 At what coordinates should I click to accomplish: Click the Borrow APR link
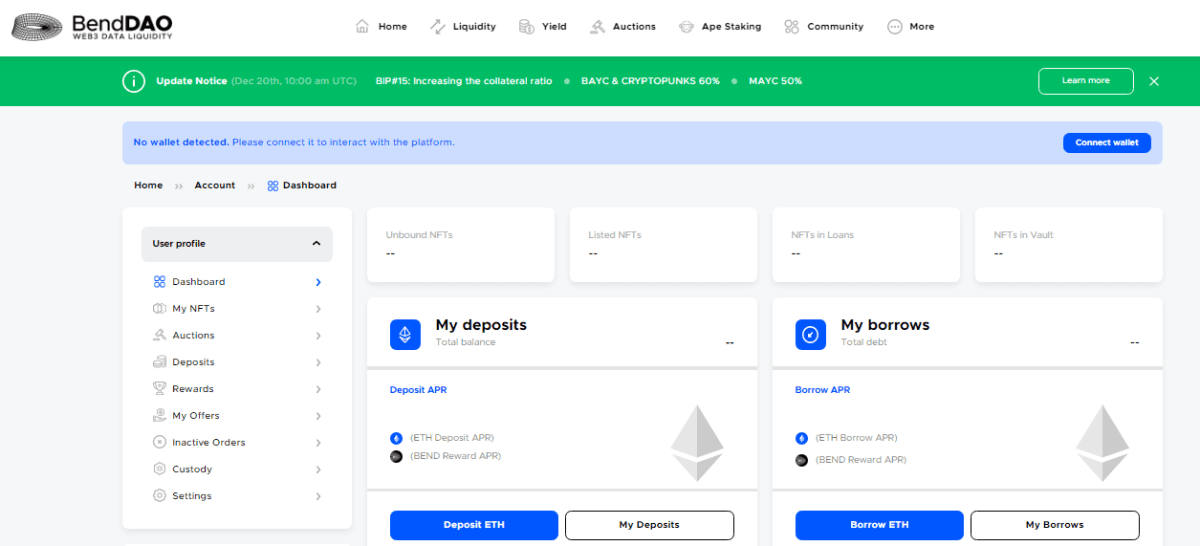tap(822, 390)
